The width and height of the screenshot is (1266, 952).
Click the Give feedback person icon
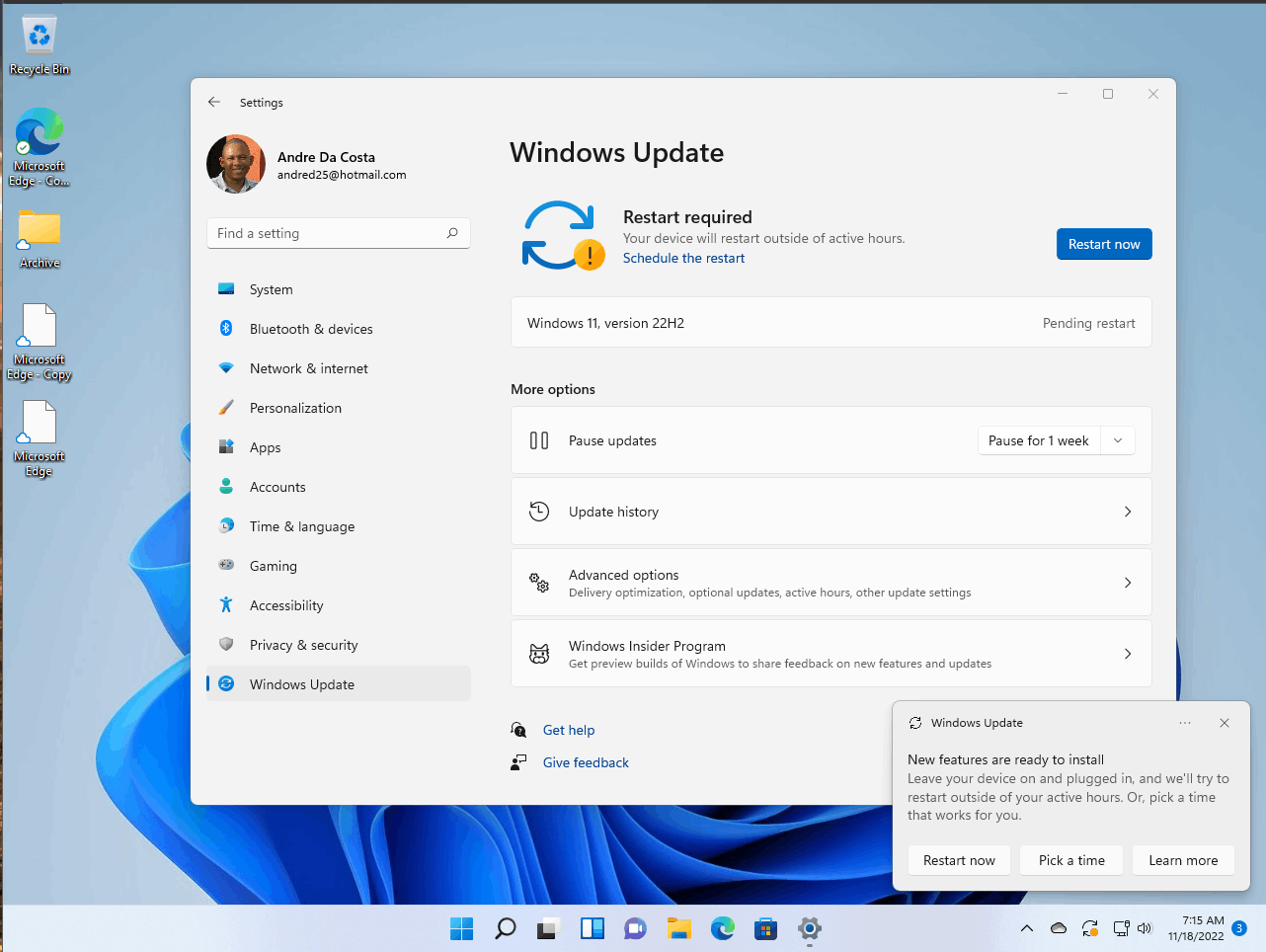[518, 762]
